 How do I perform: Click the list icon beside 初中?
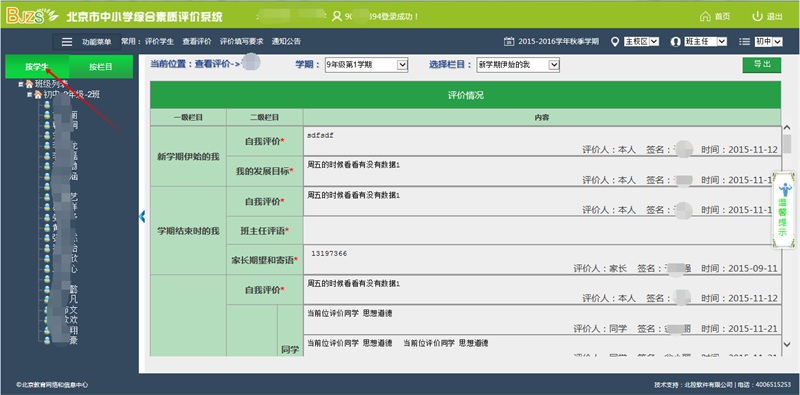(x=744, y=42)
